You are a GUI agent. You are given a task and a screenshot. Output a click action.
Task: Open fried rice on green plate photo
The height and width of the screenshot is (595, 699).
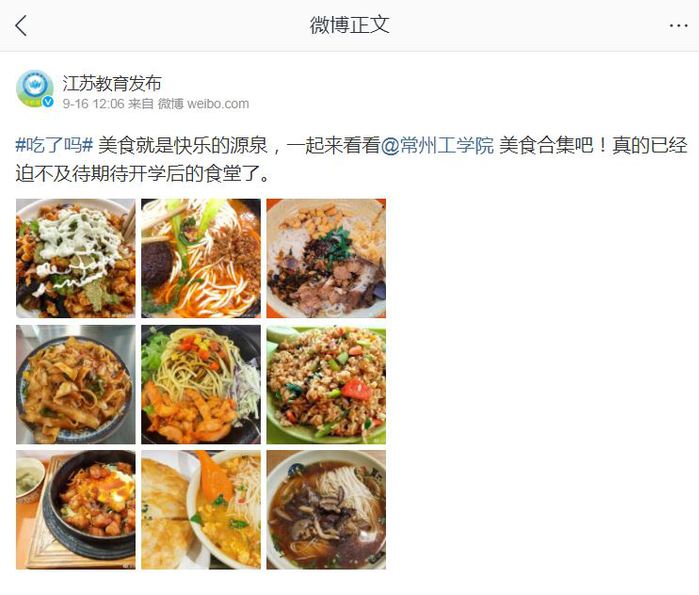tap(326, 384)
